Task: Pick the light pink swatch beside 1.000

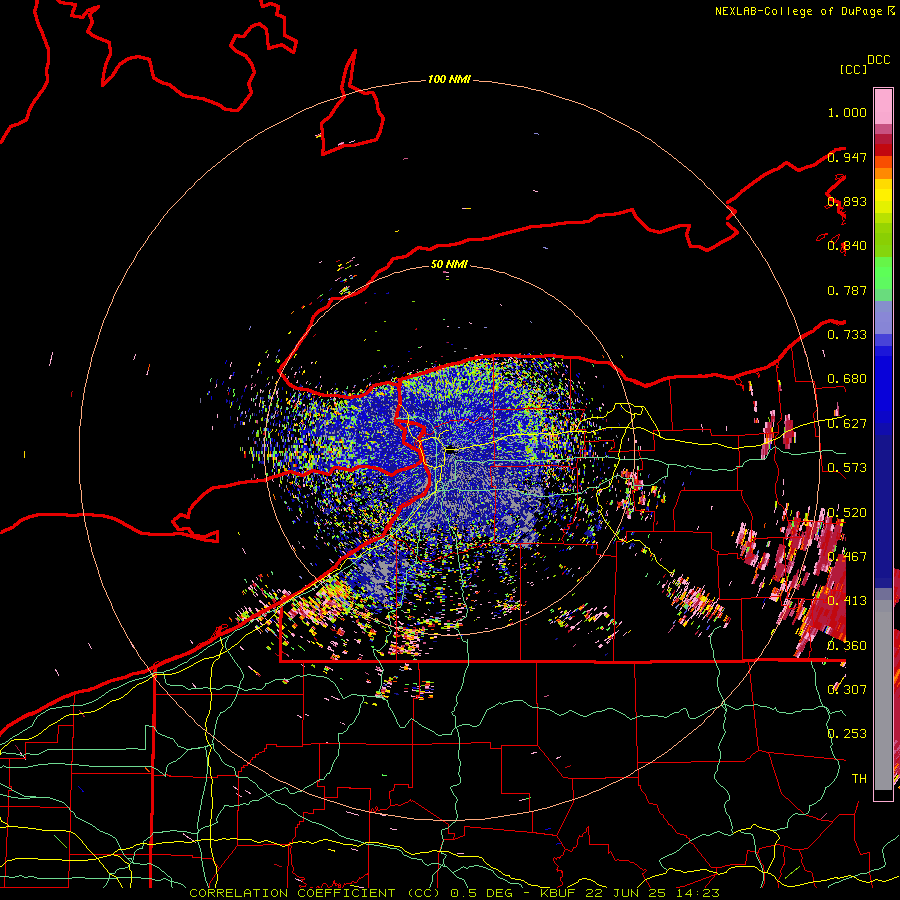Action: click(x=883, y=107)
